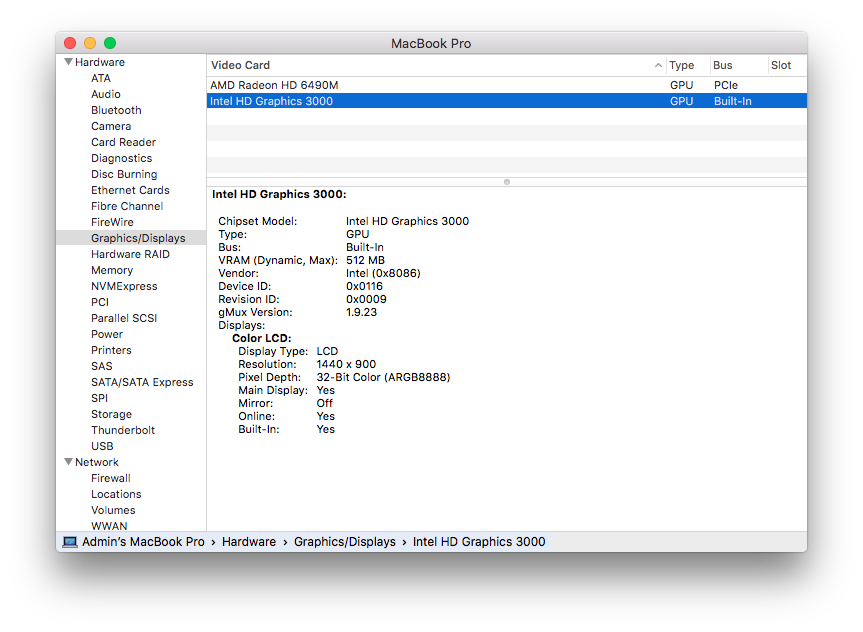Select the AMD Radeon HD 6490M row
The height and width of the screenshot is (632, 863).
click(x=507, y=85)
